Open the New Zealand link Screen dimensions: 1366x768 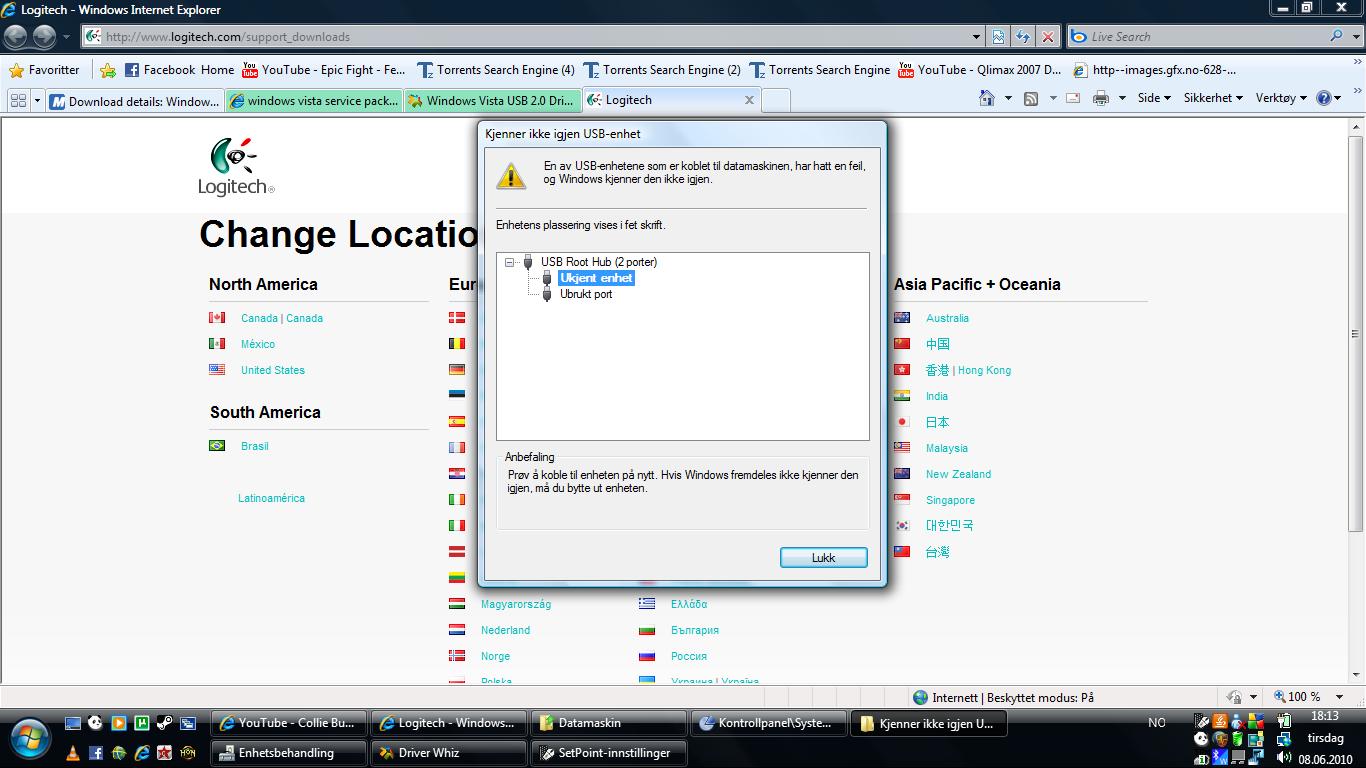point(958,474)
